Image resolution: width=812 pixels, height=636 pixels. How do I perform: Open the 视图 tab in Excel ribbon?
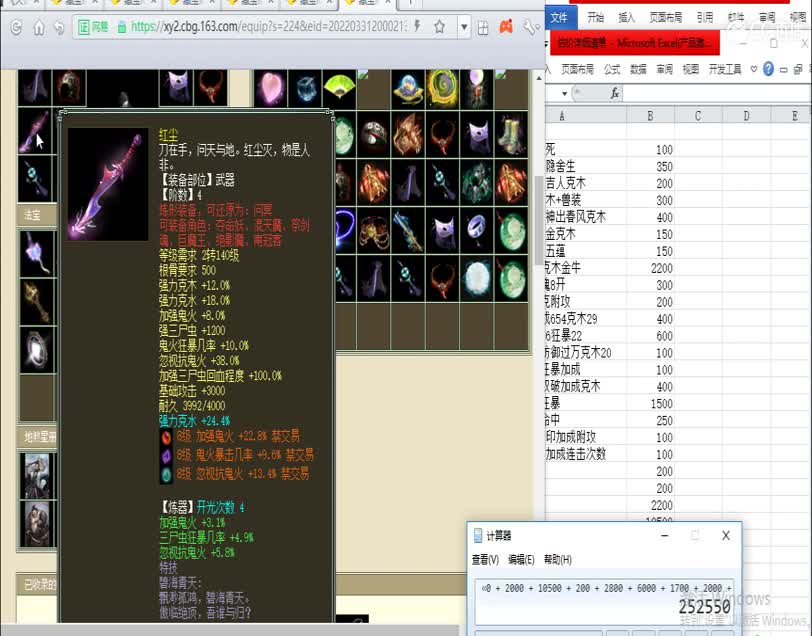691,69
